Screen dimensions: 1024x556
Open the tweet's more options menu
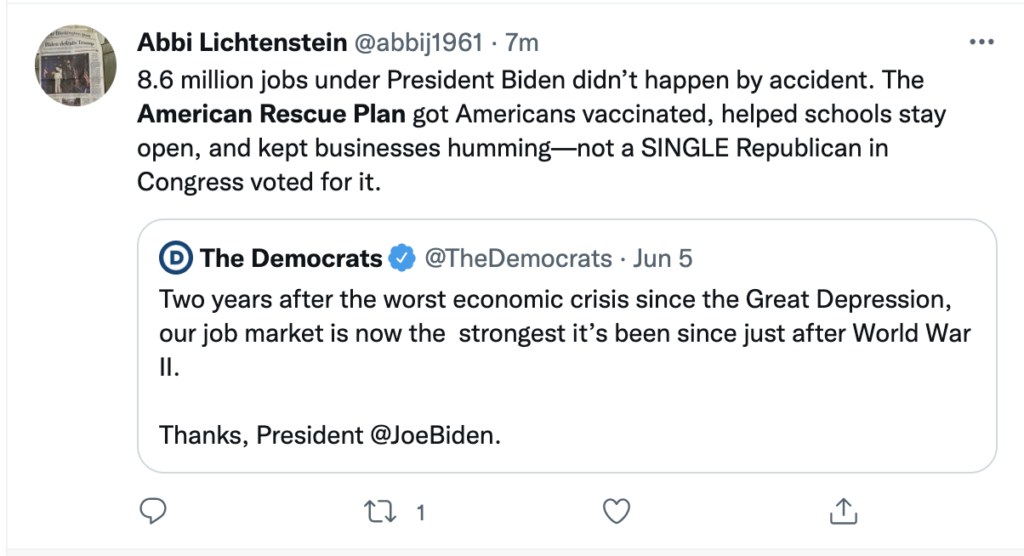click(981, 42)
